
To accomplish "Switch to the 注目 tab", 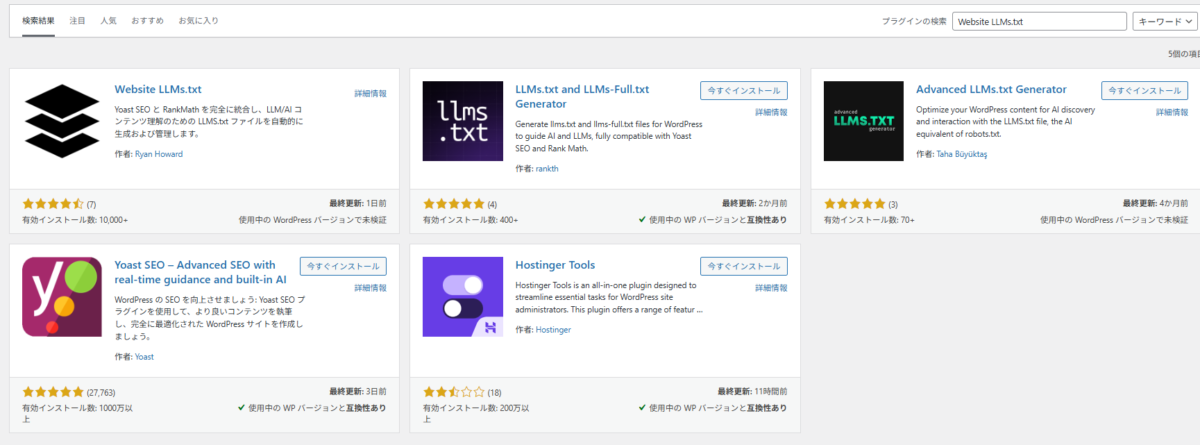I will [x=78, y=20].
